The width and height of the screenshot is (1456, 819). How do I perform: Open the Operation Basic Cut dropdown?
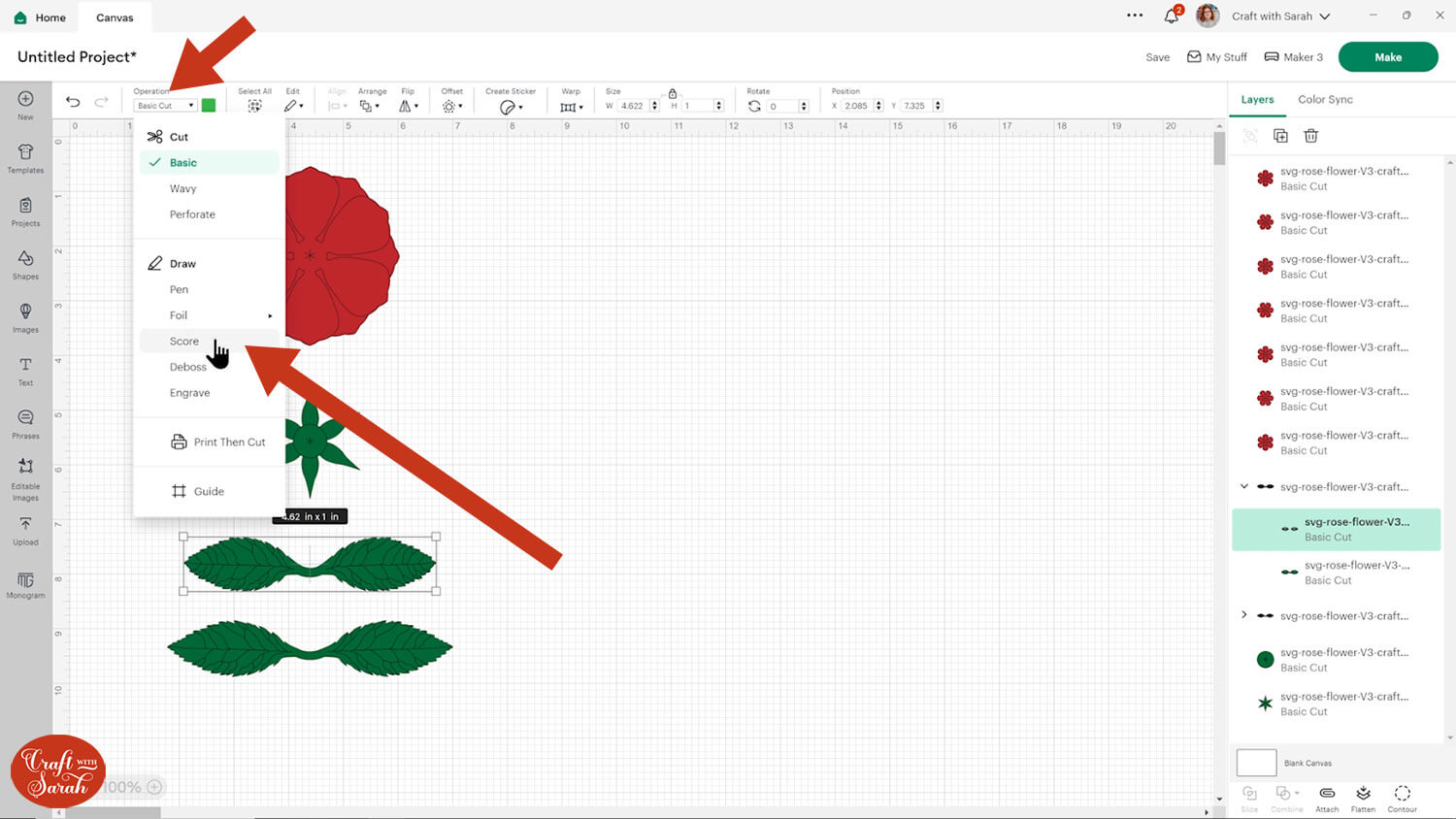pos(165,106)
